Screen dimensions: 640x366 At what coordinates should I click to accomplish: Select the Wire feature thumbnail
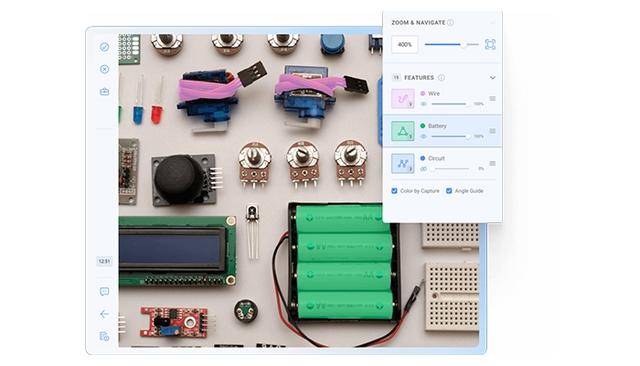[403, 99]
